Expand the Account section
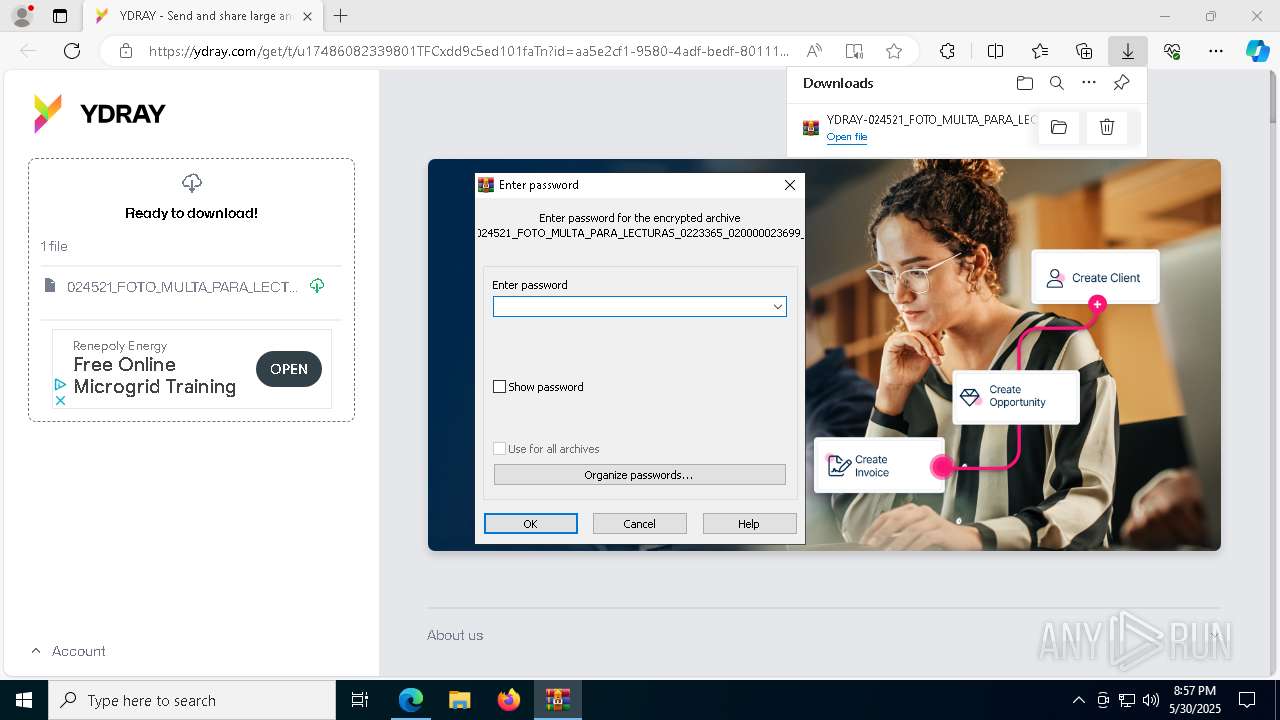1280x720 pixels. pos(68,651)
